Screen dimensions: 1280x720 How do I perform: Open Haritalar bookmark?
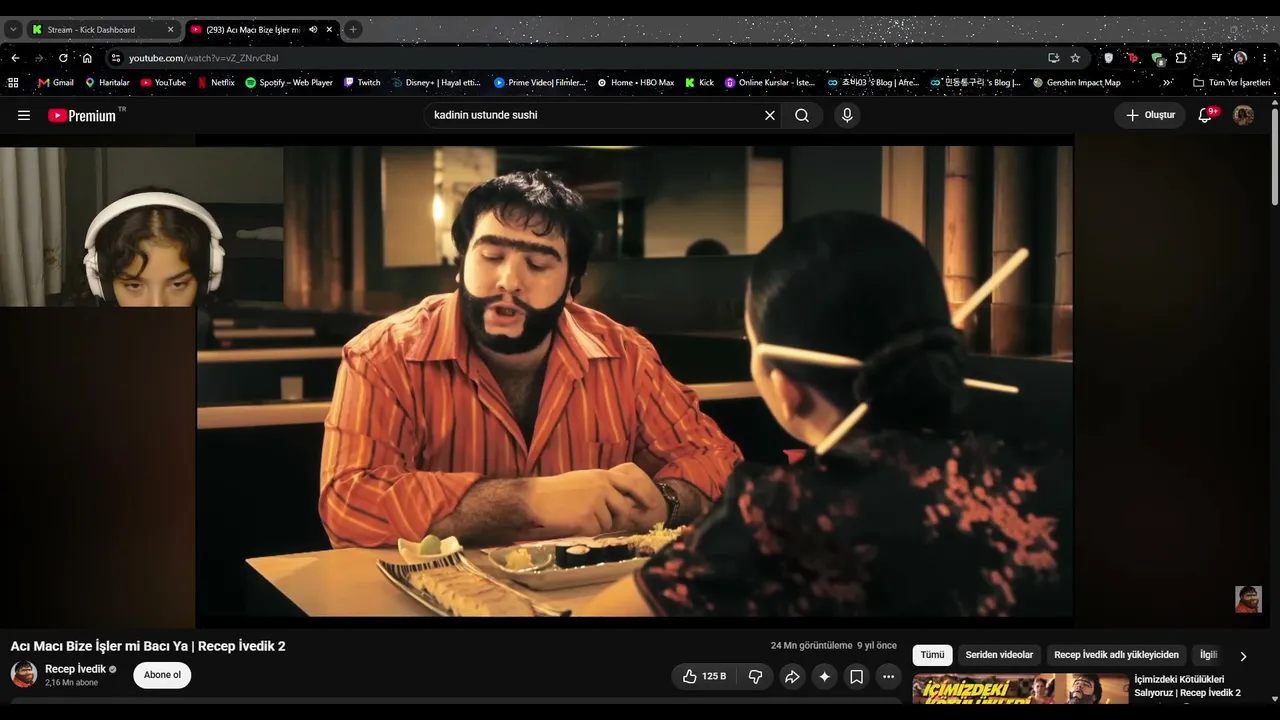(x=107, y=82)
